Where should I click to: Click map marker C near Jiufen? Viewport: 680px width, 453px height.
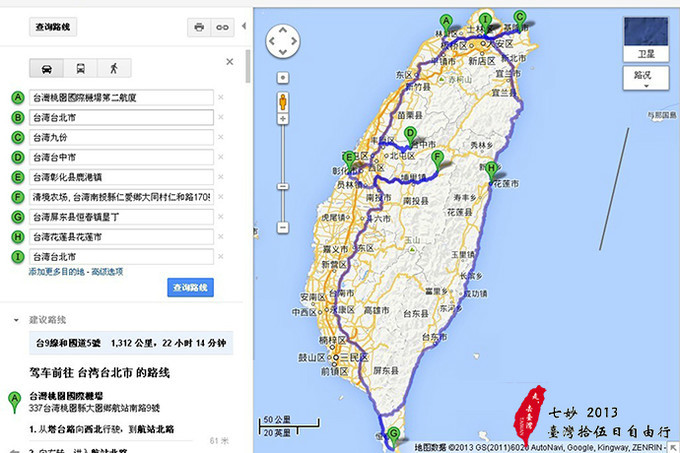(520, 20)
